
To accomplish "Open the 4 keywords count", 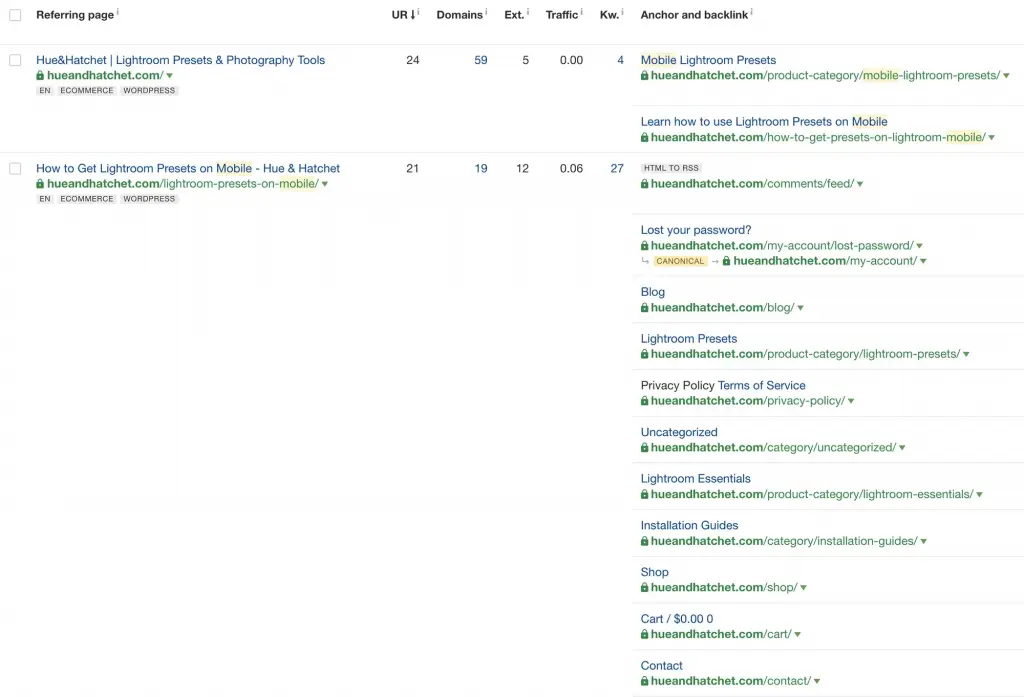I will pos(620,60).
